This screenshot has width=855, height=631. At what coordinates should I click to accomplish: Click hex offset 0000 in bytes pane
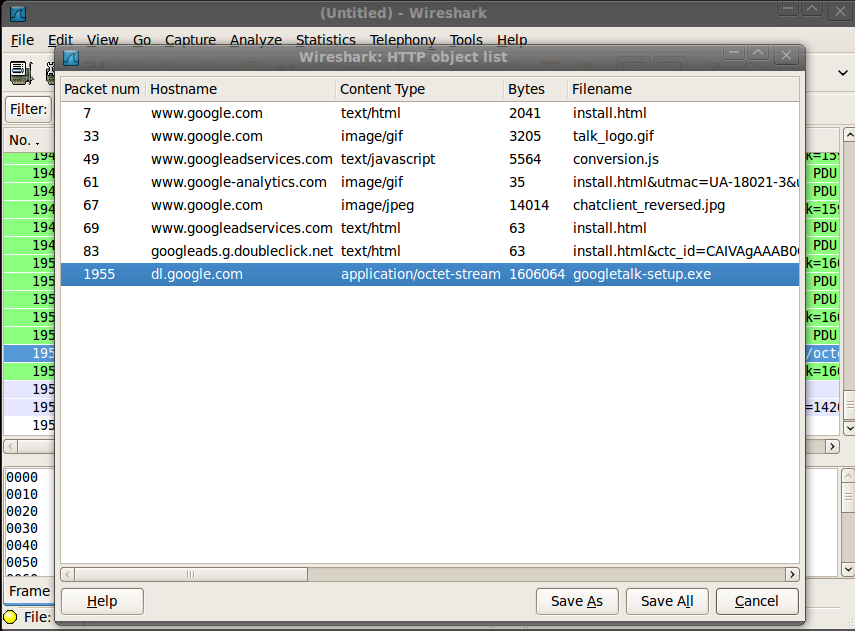(x=22, y=477)
